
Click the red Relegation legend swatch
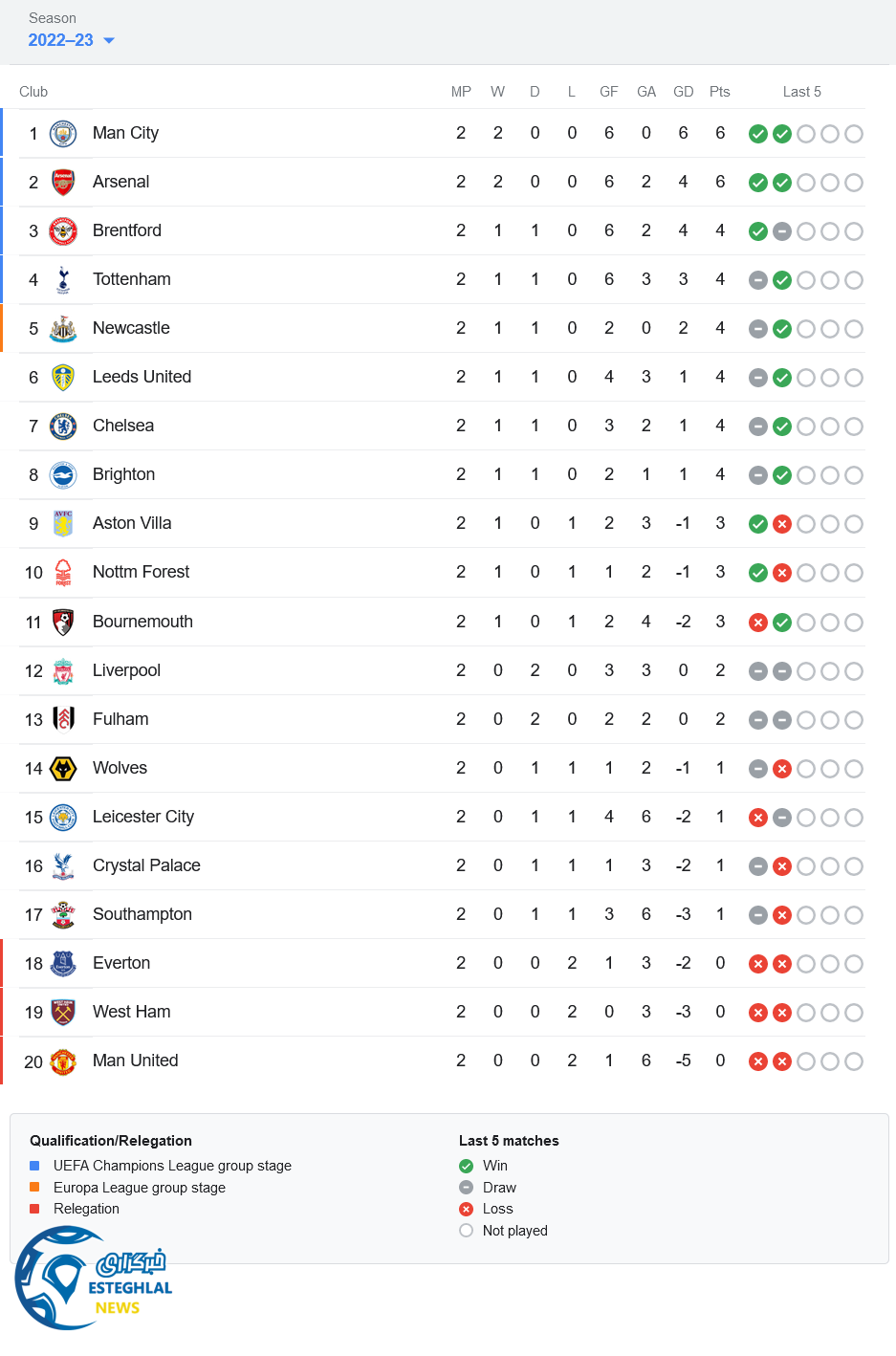[34, 1209]
